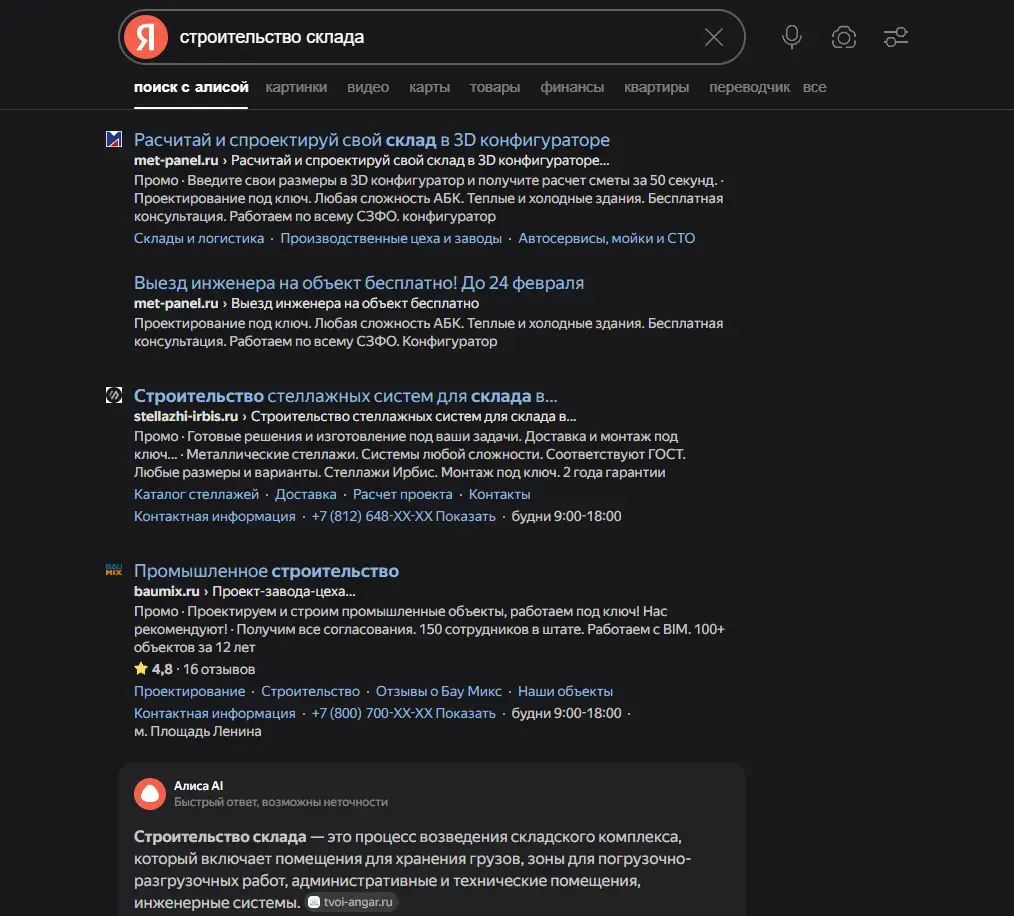Open search settings sliders icon

click(896, 37)
